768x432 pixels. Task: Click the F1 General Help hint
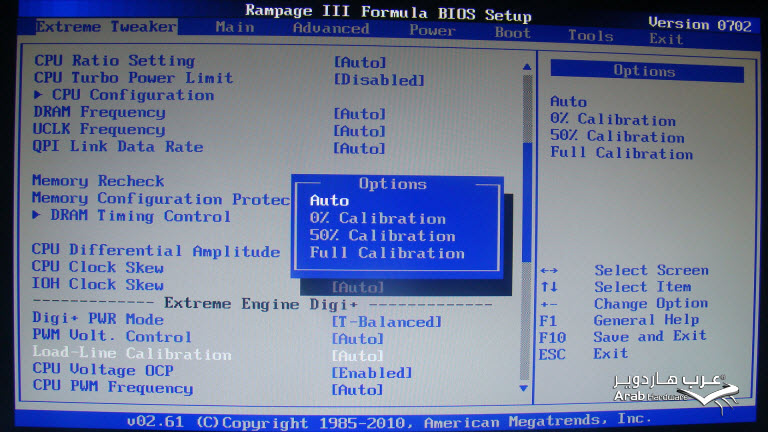pos(619,320)
